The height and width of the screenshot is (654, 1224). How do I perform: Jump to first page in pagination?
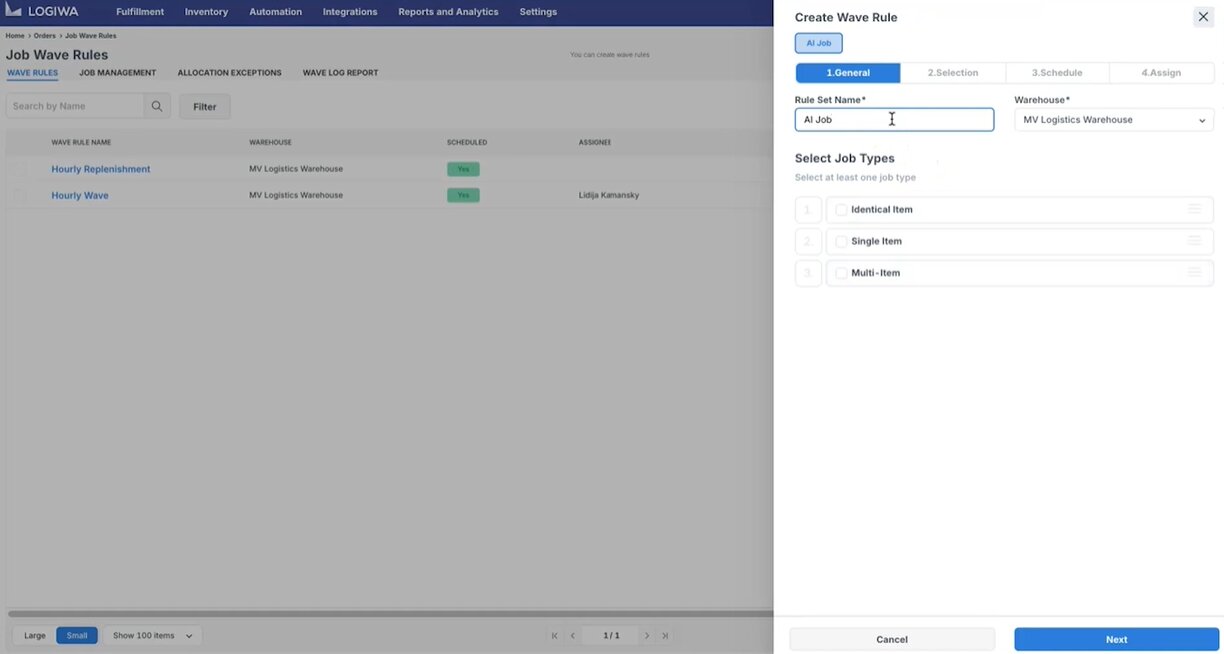(554, 635)
